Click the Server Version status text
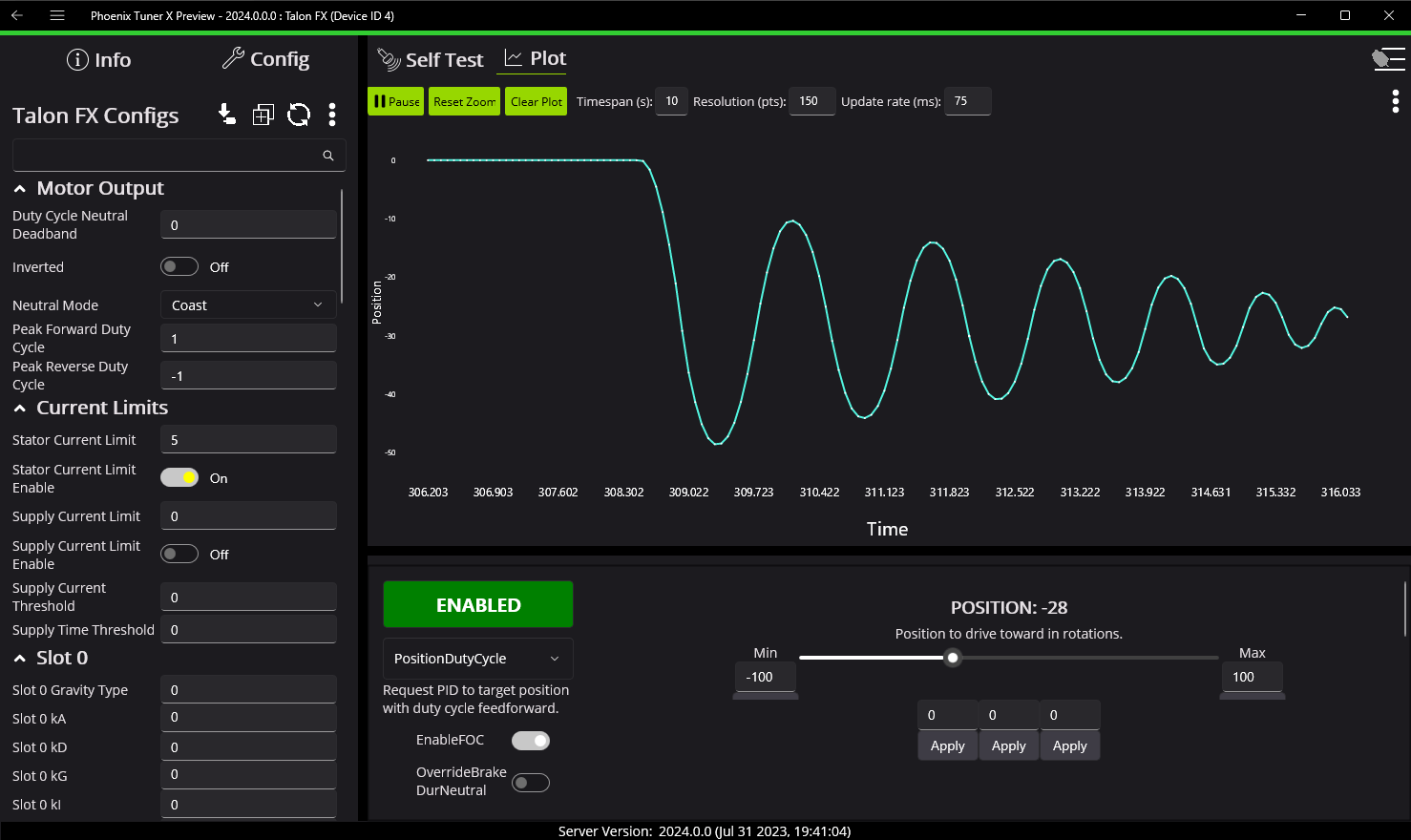Image resolution: width=1411 pixels, height=840 pixels. click(705, 831)
